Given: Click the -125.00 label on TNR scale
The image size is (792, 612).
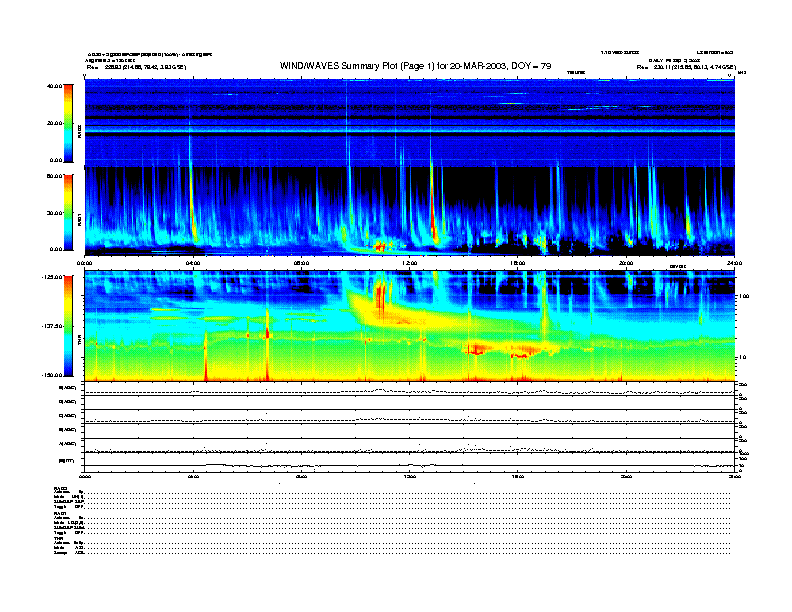Looking at the screenshot, I should (x=52, y=277).
